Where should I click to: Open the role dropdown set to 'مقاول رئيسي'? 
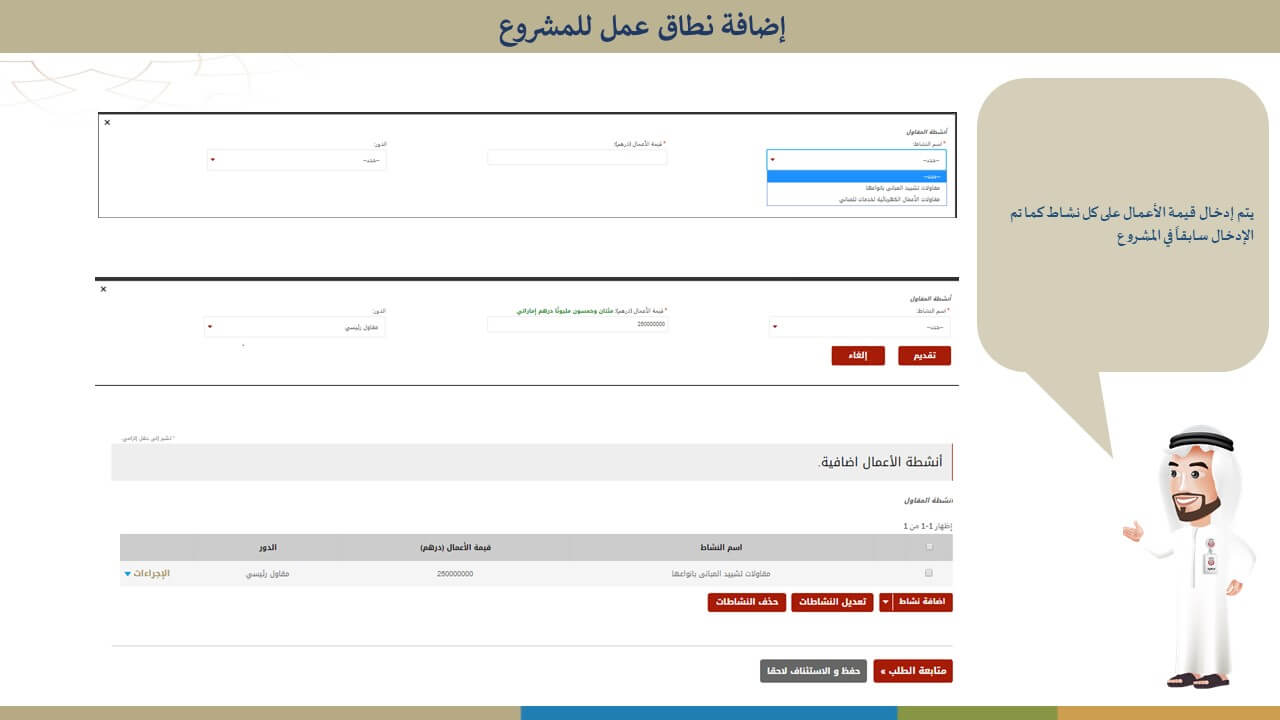[295, 327]
